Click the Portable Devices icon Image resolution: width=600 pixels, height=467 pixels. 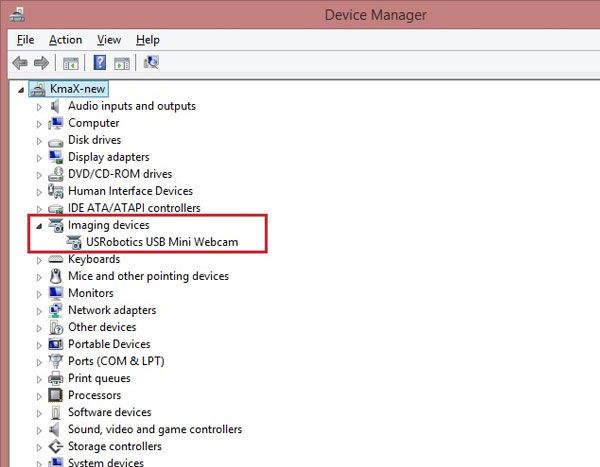pos(56,344)
